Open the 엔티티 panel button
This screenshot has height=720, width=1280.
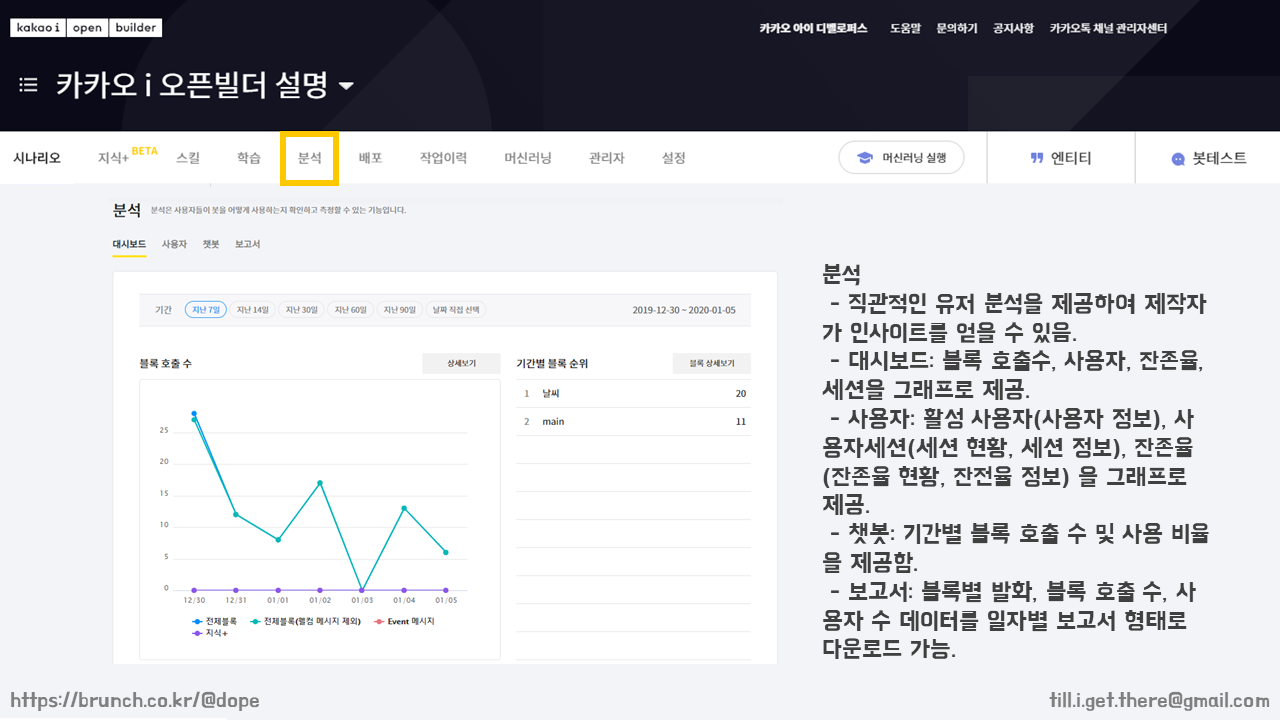[x=1061, y=158]
